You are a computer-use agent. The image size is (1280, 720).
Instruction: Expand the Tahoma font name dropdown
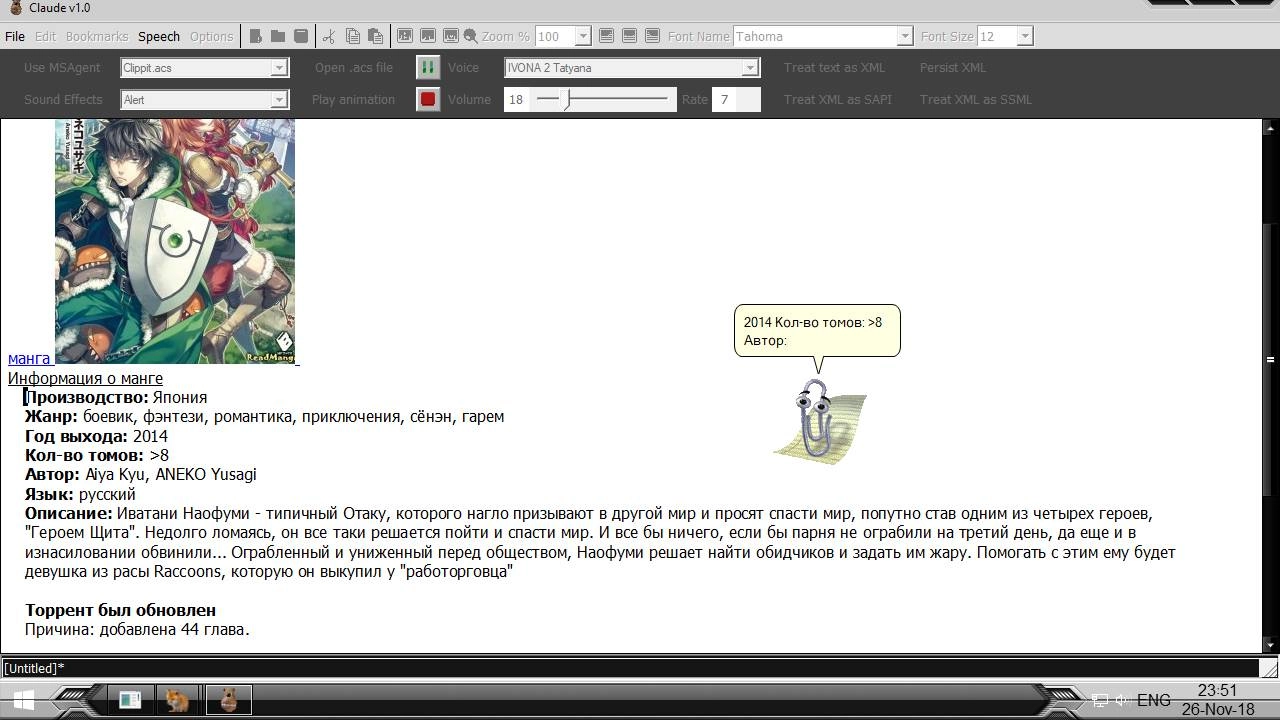[904, 36]
